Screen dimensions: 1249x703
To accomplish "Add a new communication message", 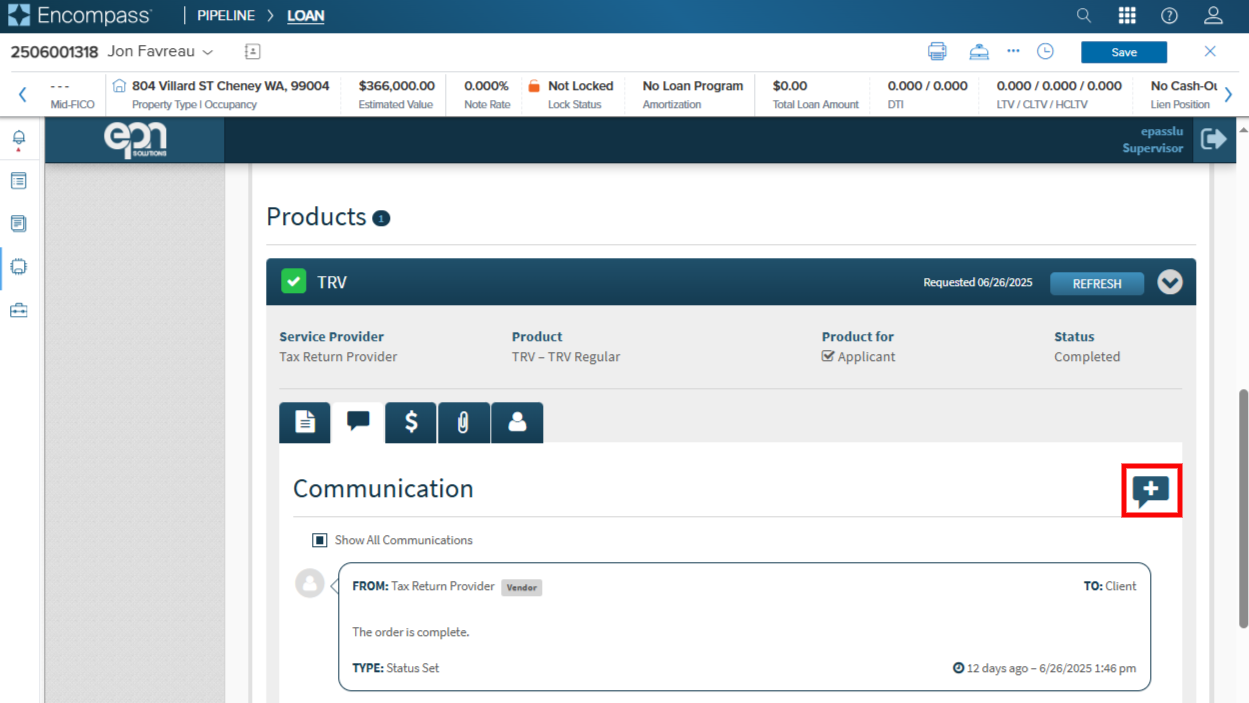I will 1151,491.
